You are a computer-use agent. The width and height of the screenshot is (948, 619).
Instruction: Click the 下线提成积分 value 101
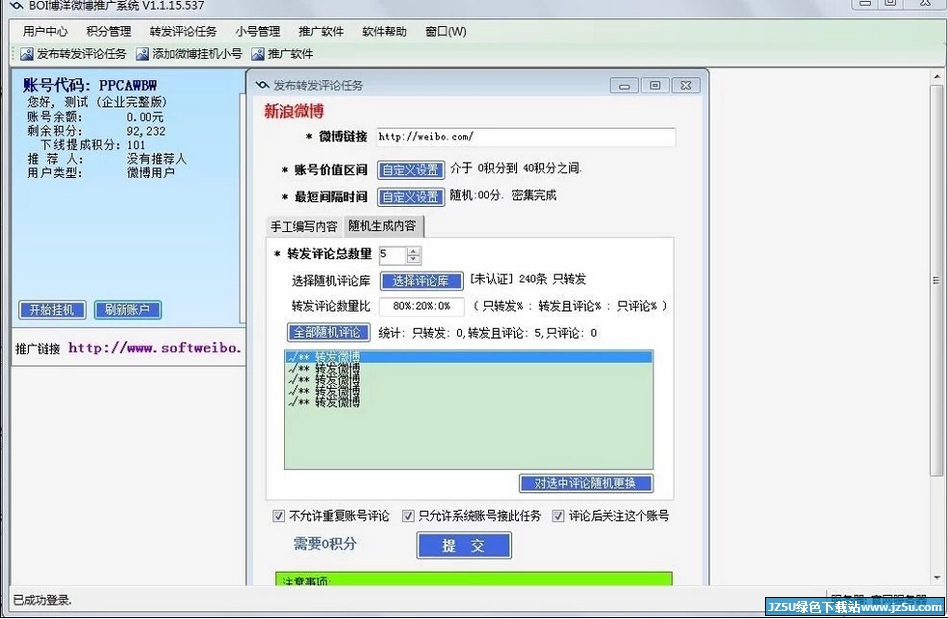click(x=136, y=145)
